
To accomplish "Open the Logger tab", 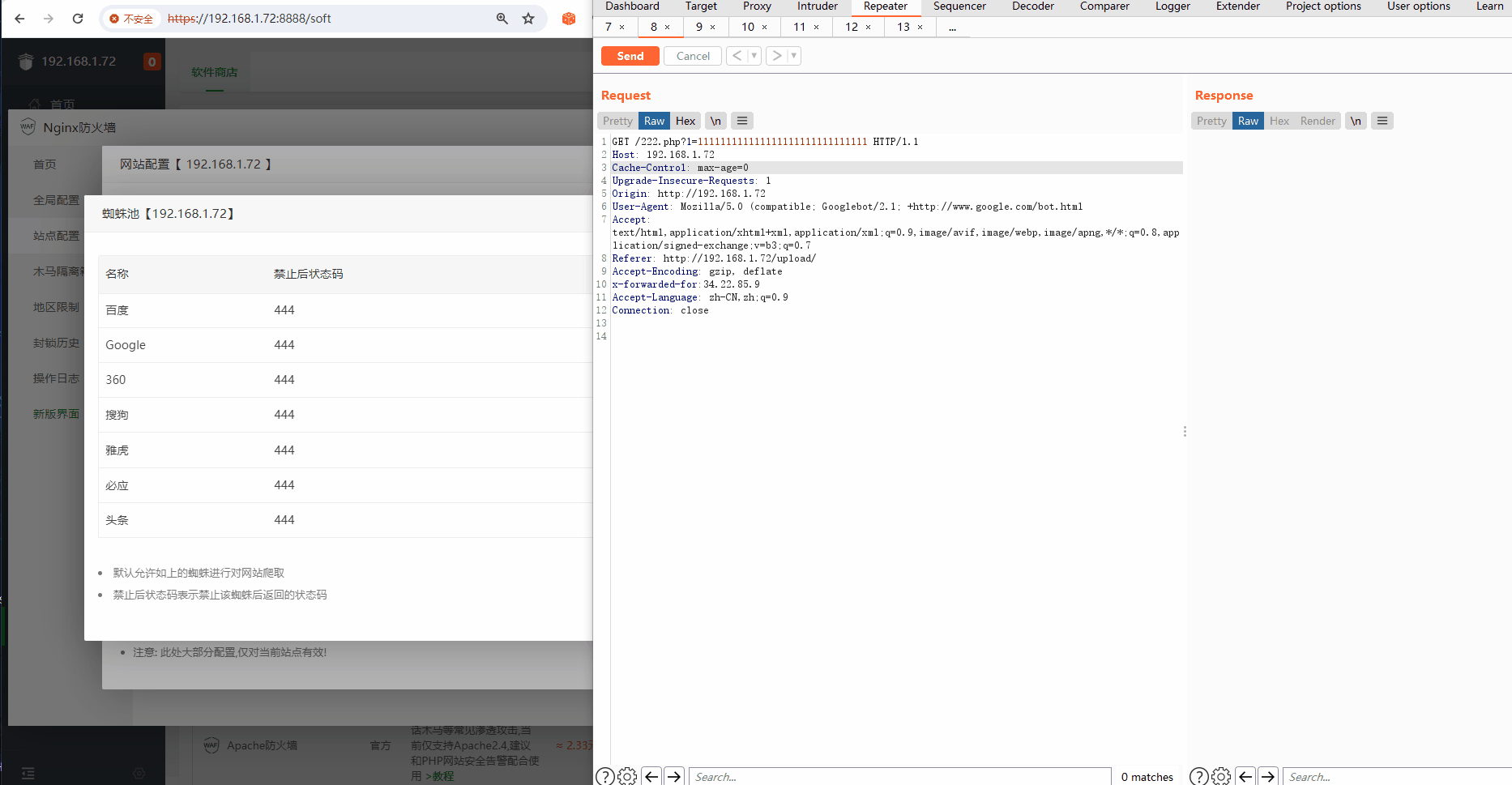I will coord(1172,6).
